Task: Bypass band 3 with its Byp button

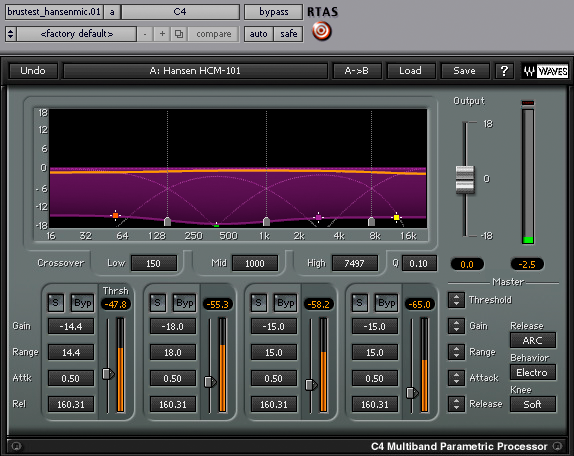Action: click(x=285, y=303)
